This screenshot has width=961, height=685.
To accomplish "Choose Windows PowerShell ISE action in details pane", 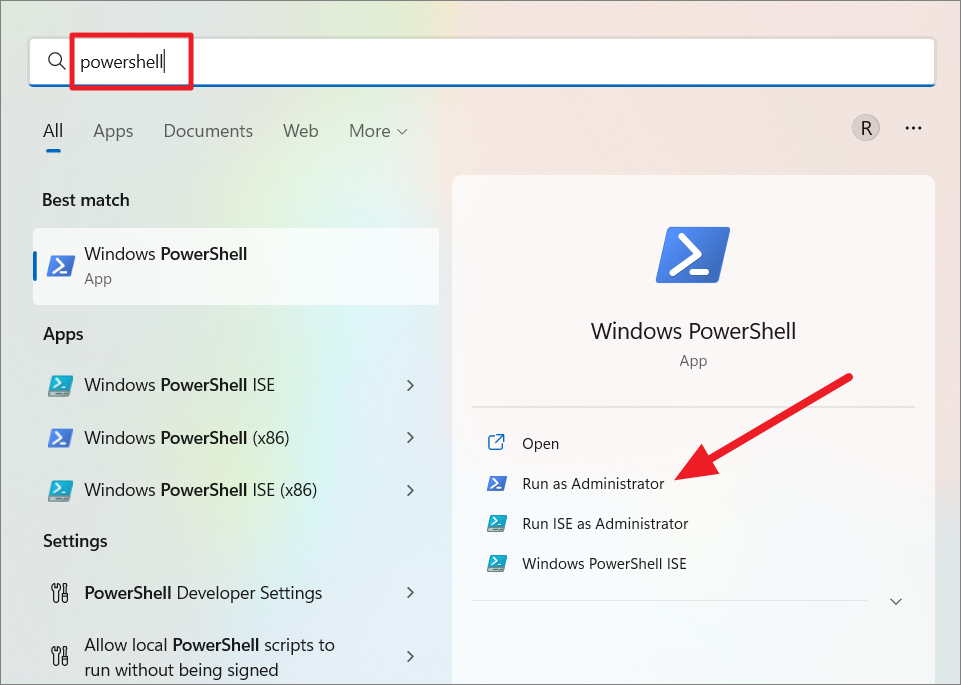I will pyautogui.click(x=604, y=564).
